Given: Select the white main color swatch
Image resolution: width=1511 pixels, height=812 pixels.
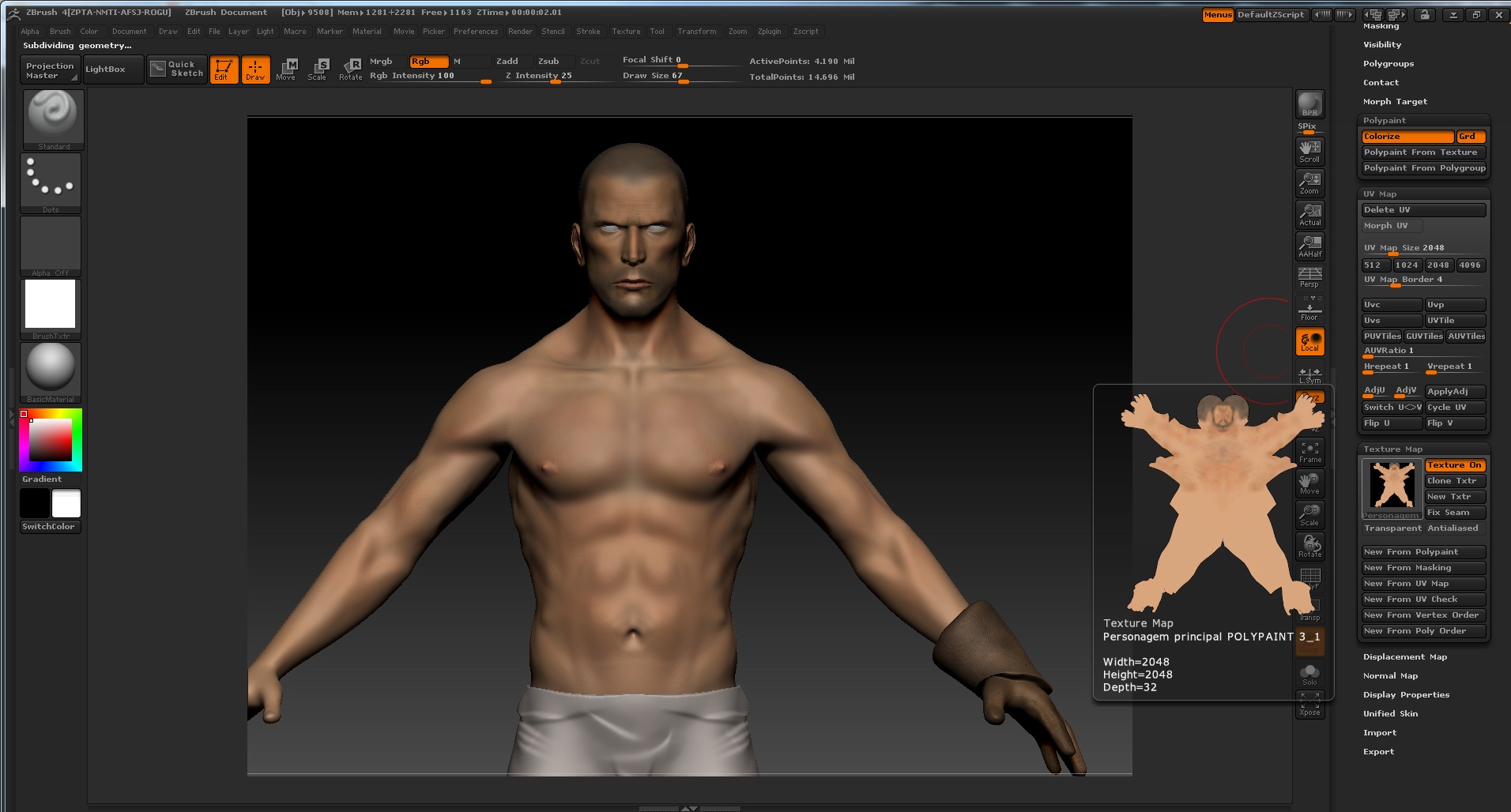Looking at the screenshot, I should pyautogui.click(x=66, y=503).
